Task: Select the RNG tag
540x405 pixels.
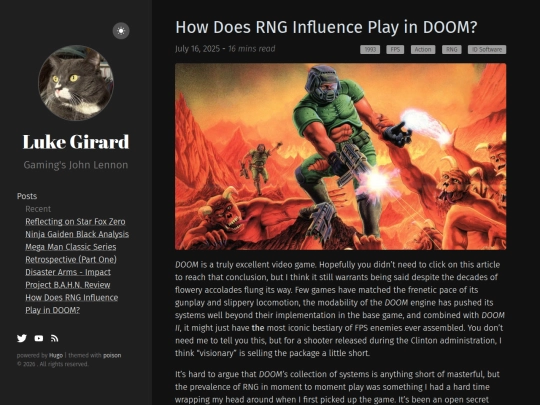Action: point(451,50)
